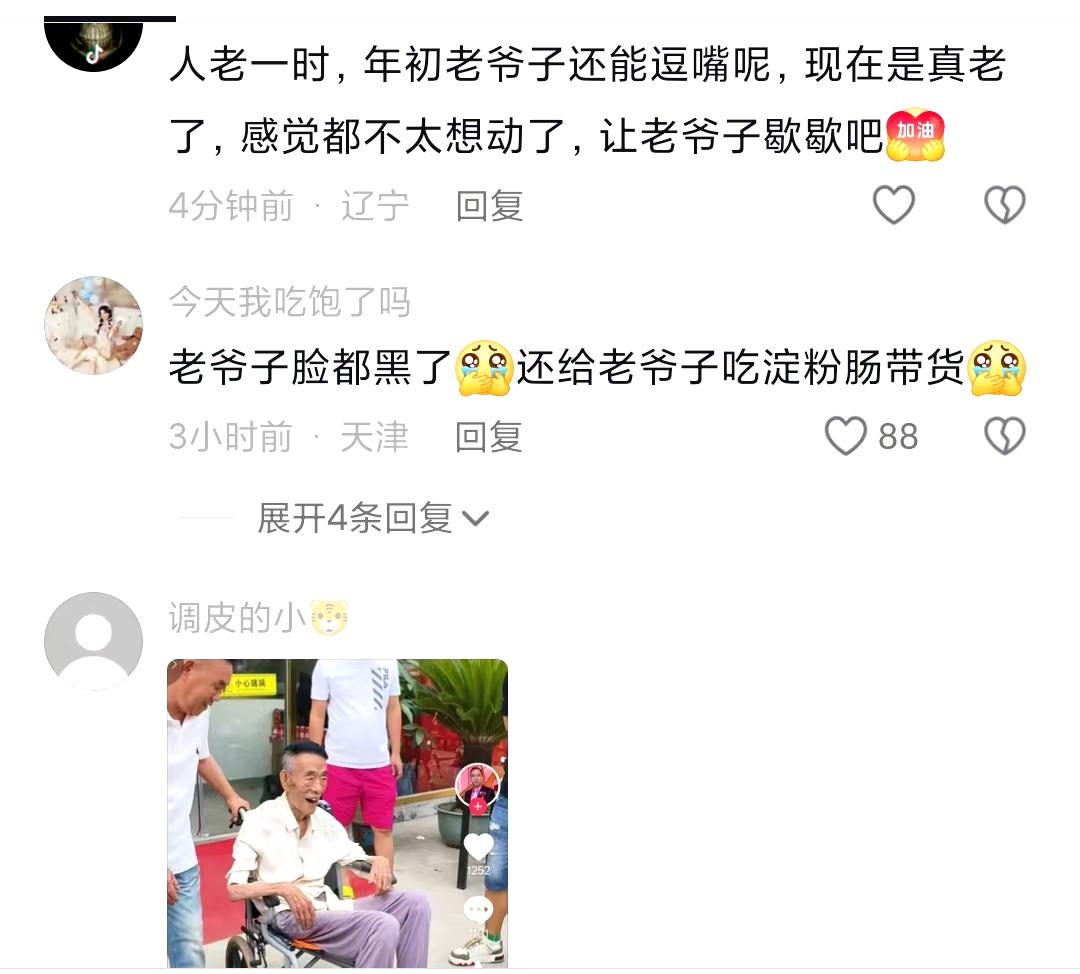Open default gray avatar of 调皮的小
Screen dimensions: 1080x974
tap(94, 641)
